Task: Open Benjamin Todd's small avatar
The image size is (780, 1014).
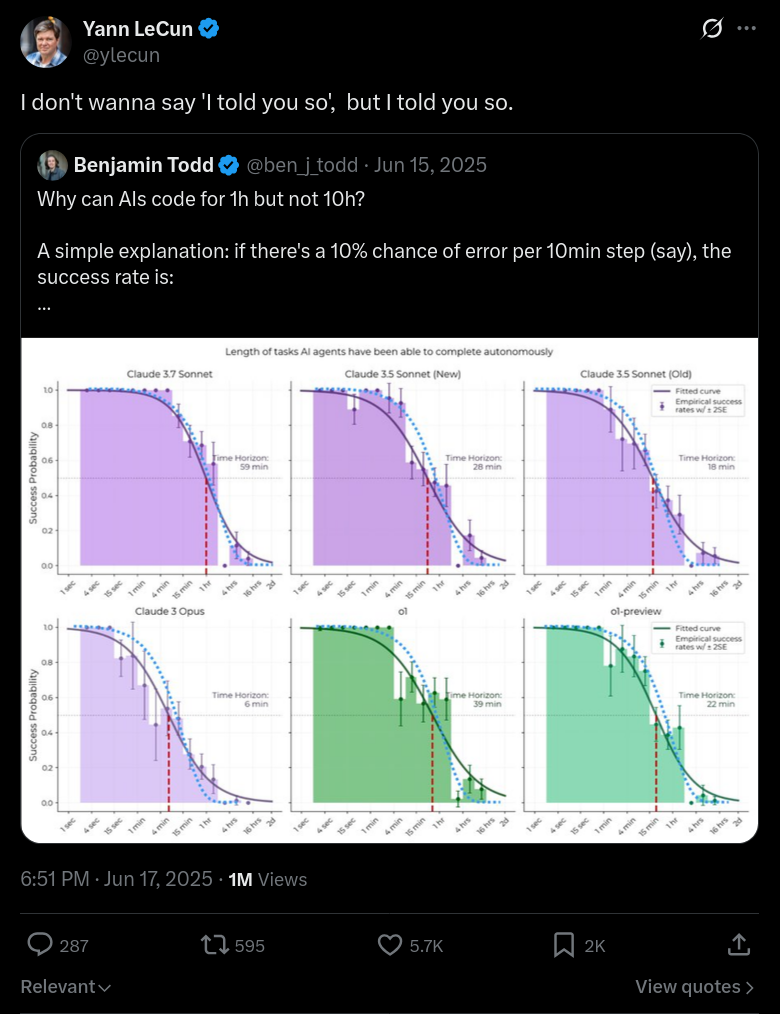Action: (x=52, y=165)
